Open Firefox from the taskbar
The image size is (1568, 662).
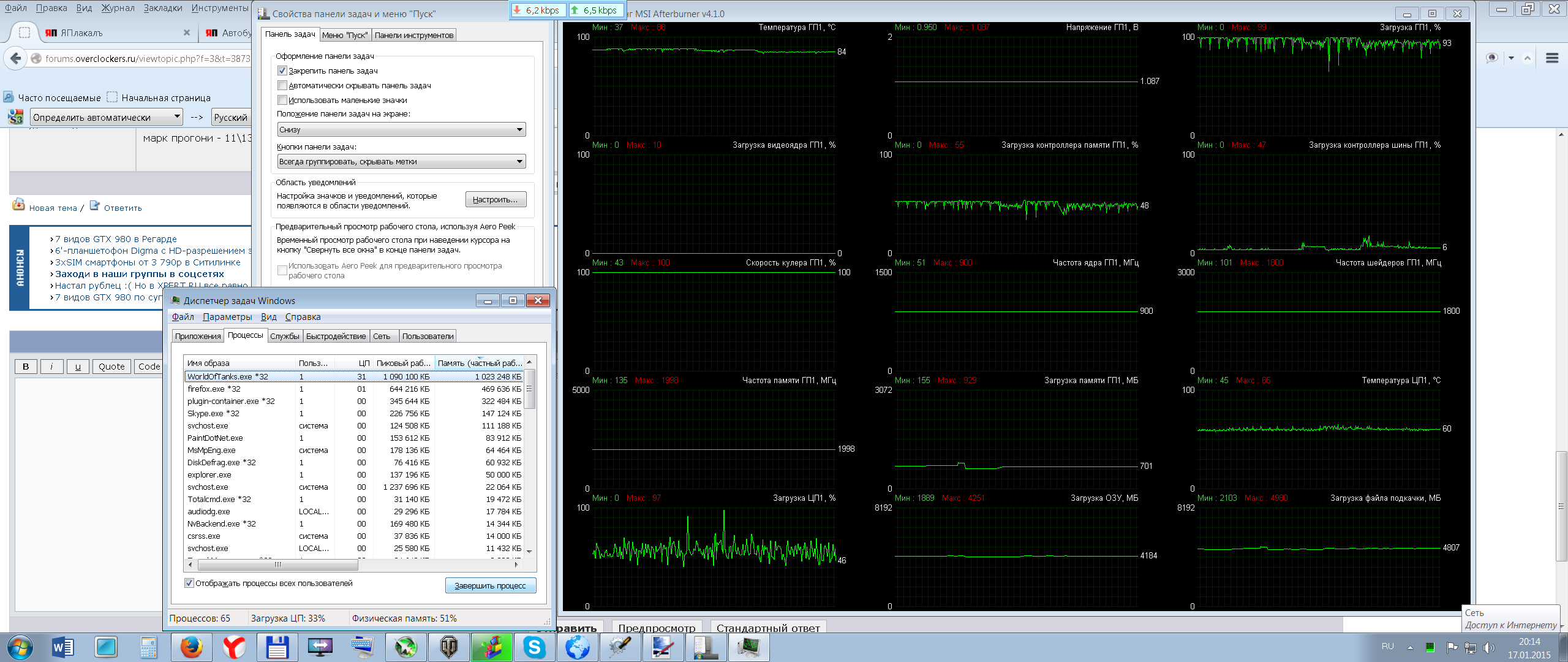191,647
